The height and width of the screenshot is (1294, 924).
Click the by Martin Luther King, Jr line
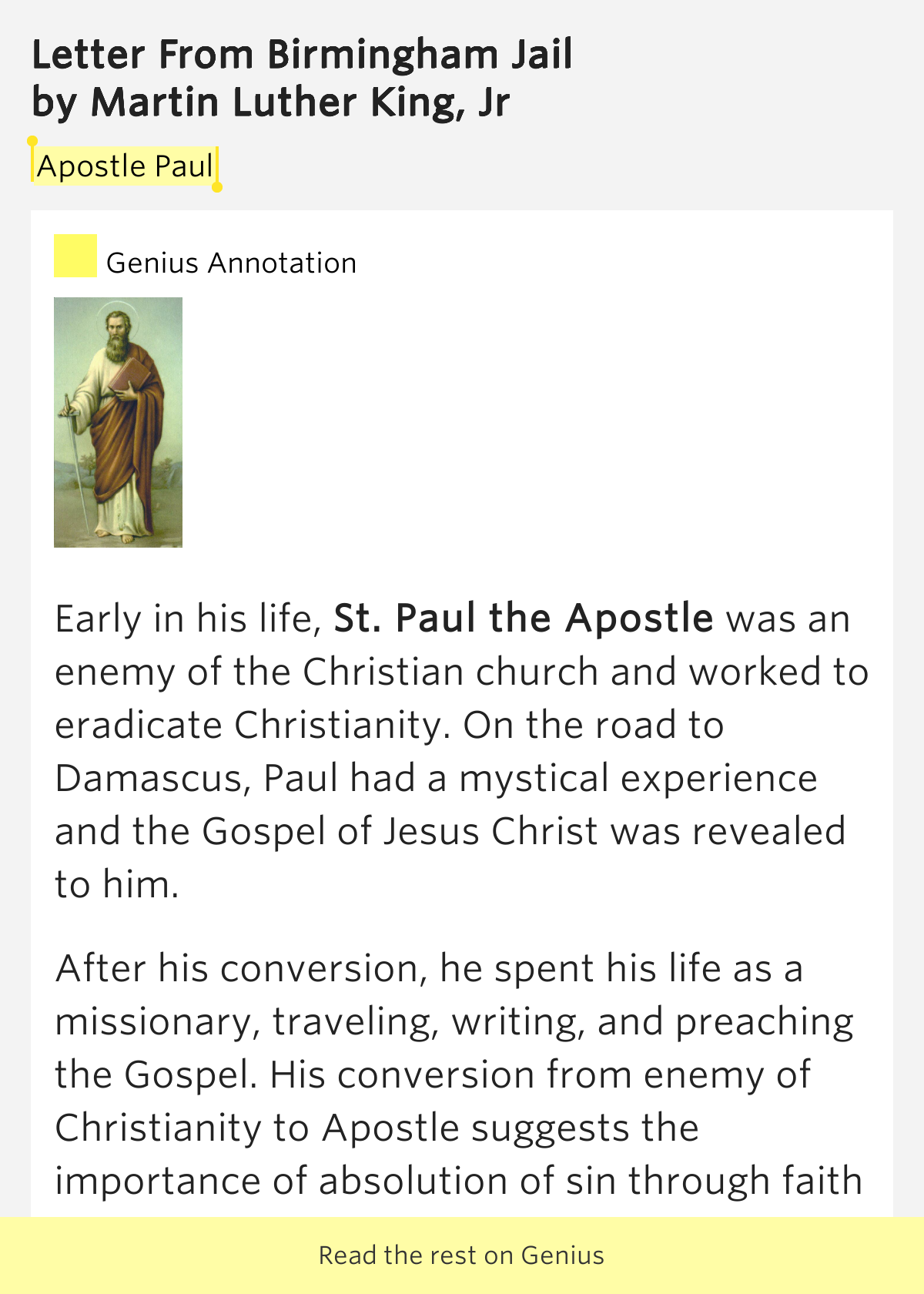[270, 102]
